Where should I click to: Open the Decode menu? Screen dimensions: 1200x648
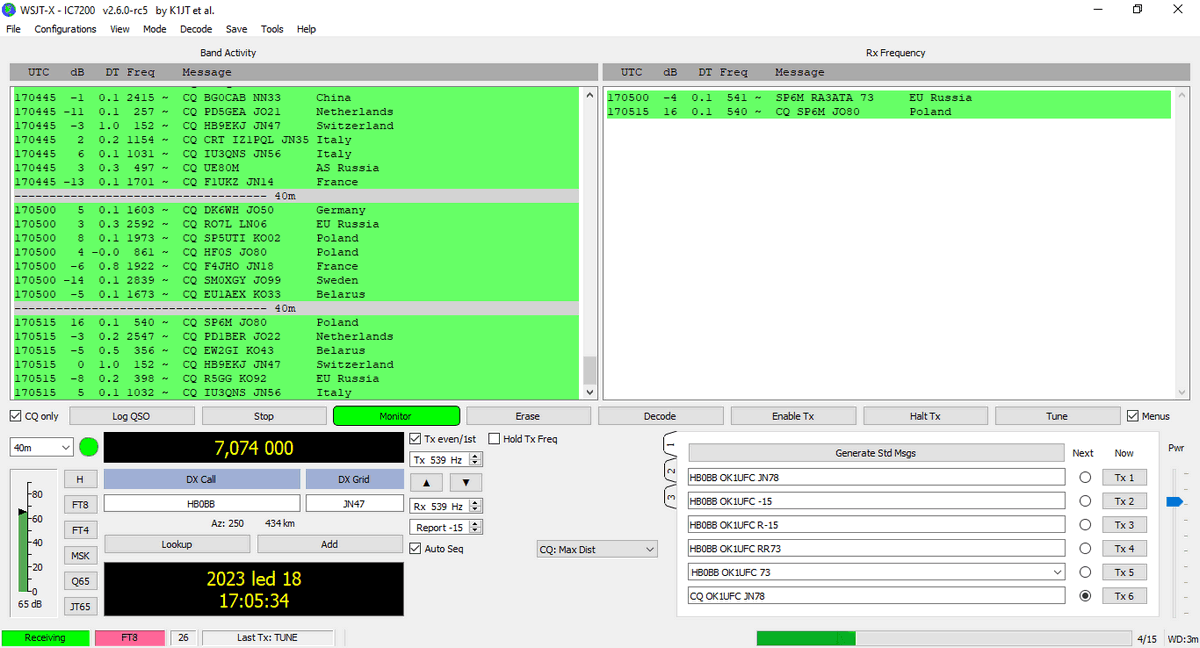[x=196, y=29]
